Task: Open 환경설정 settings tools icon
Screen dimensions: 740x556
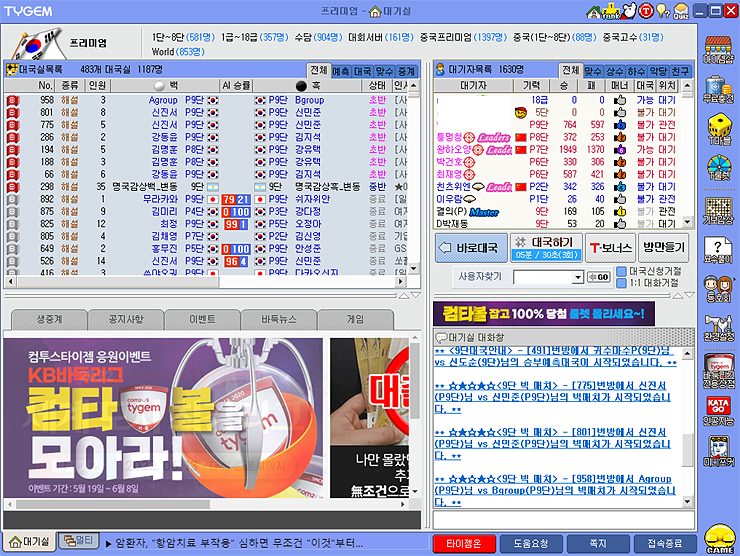Action: click(x=718, y=328)
